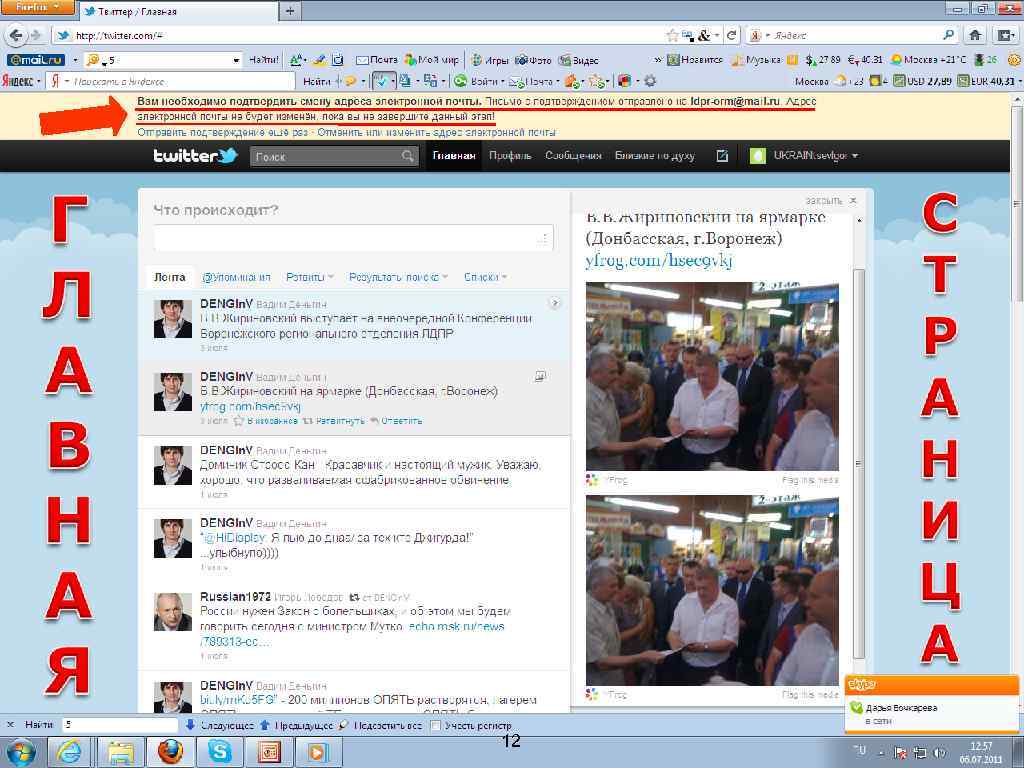This screenshot has width=1024, height=768.
Task: Click the highlighter marker icon in Mail.ru toolbar
Action: tap(319, 60)
